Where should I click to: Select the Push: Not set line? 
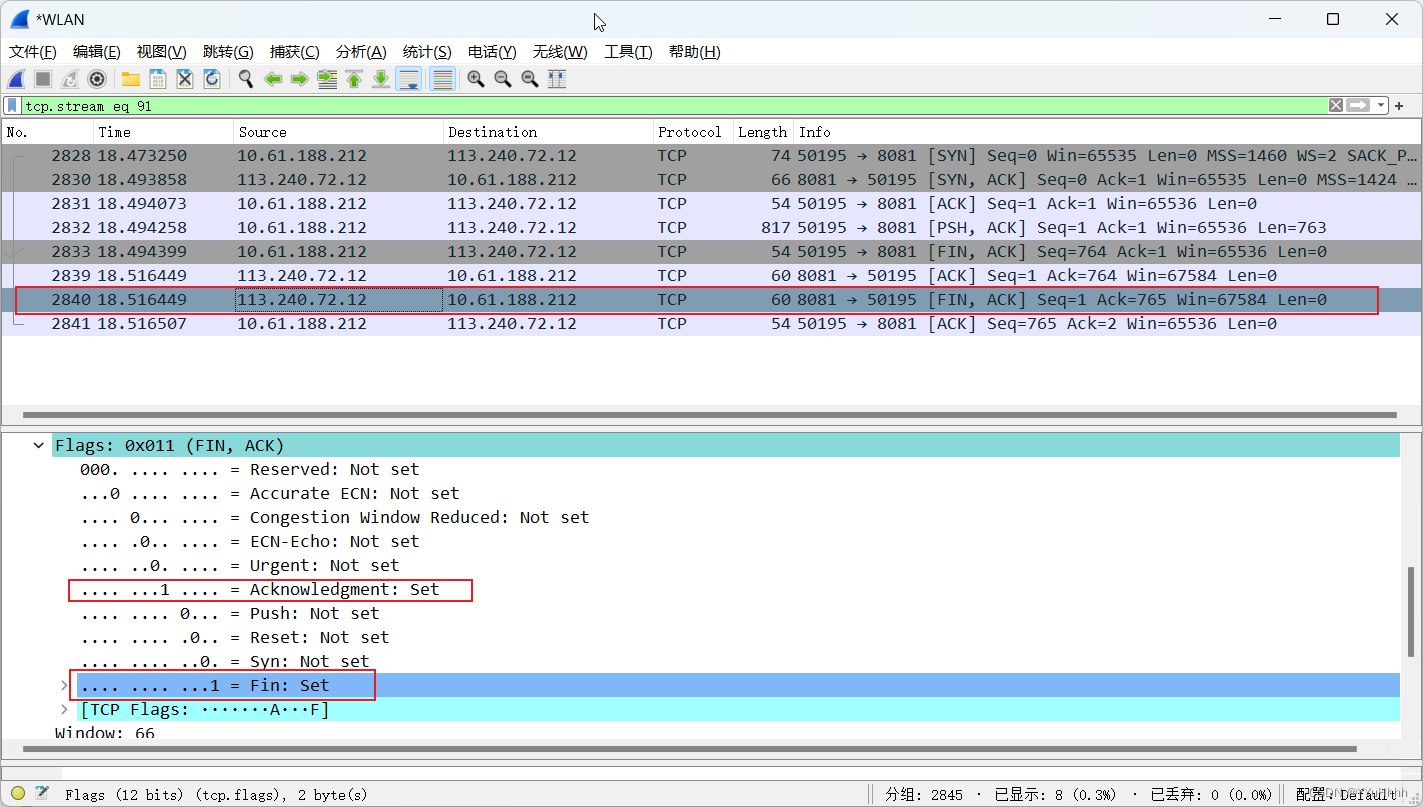[230, 614]
